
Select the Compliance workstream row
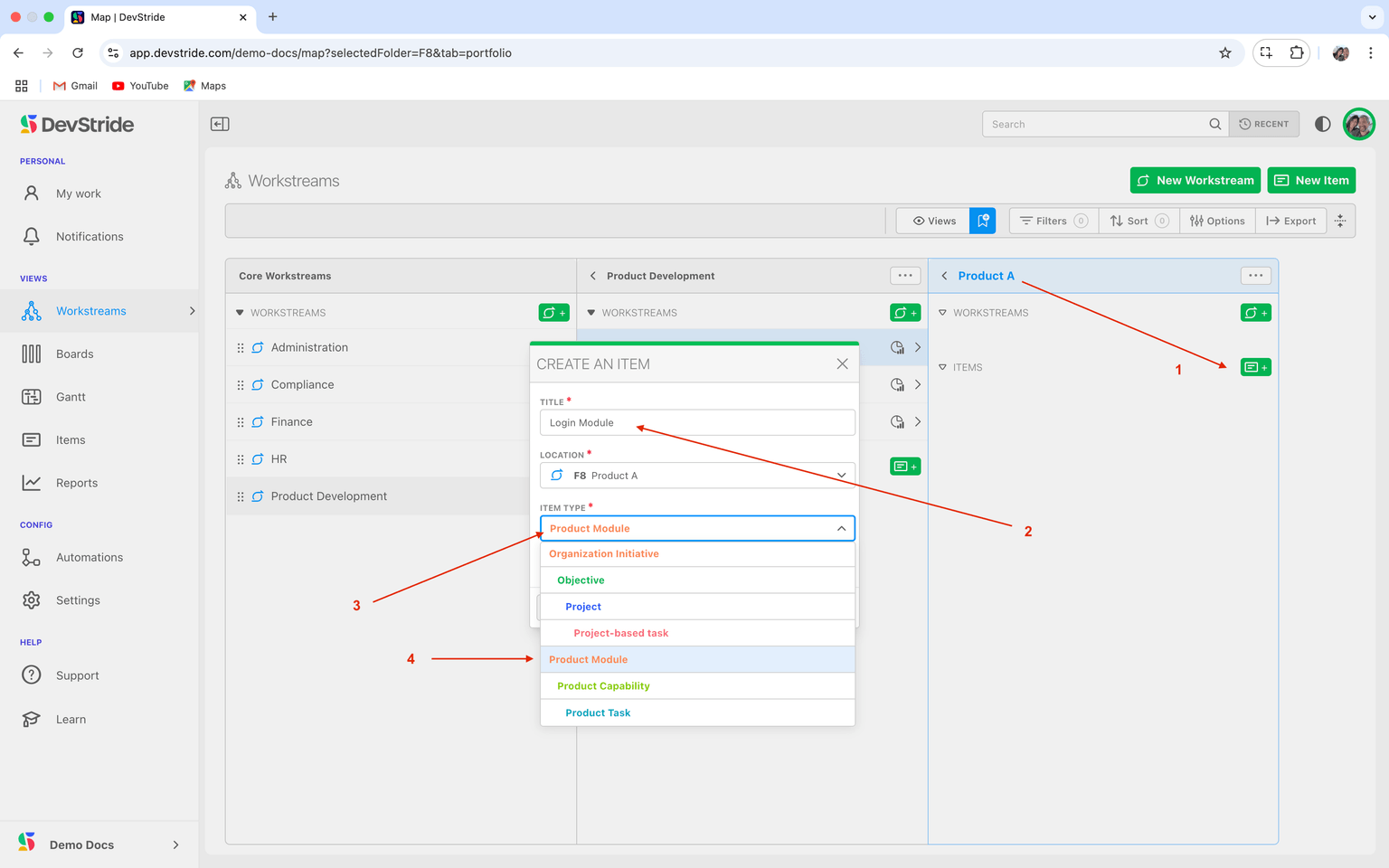pyautogui.click(x=303, y=385)
